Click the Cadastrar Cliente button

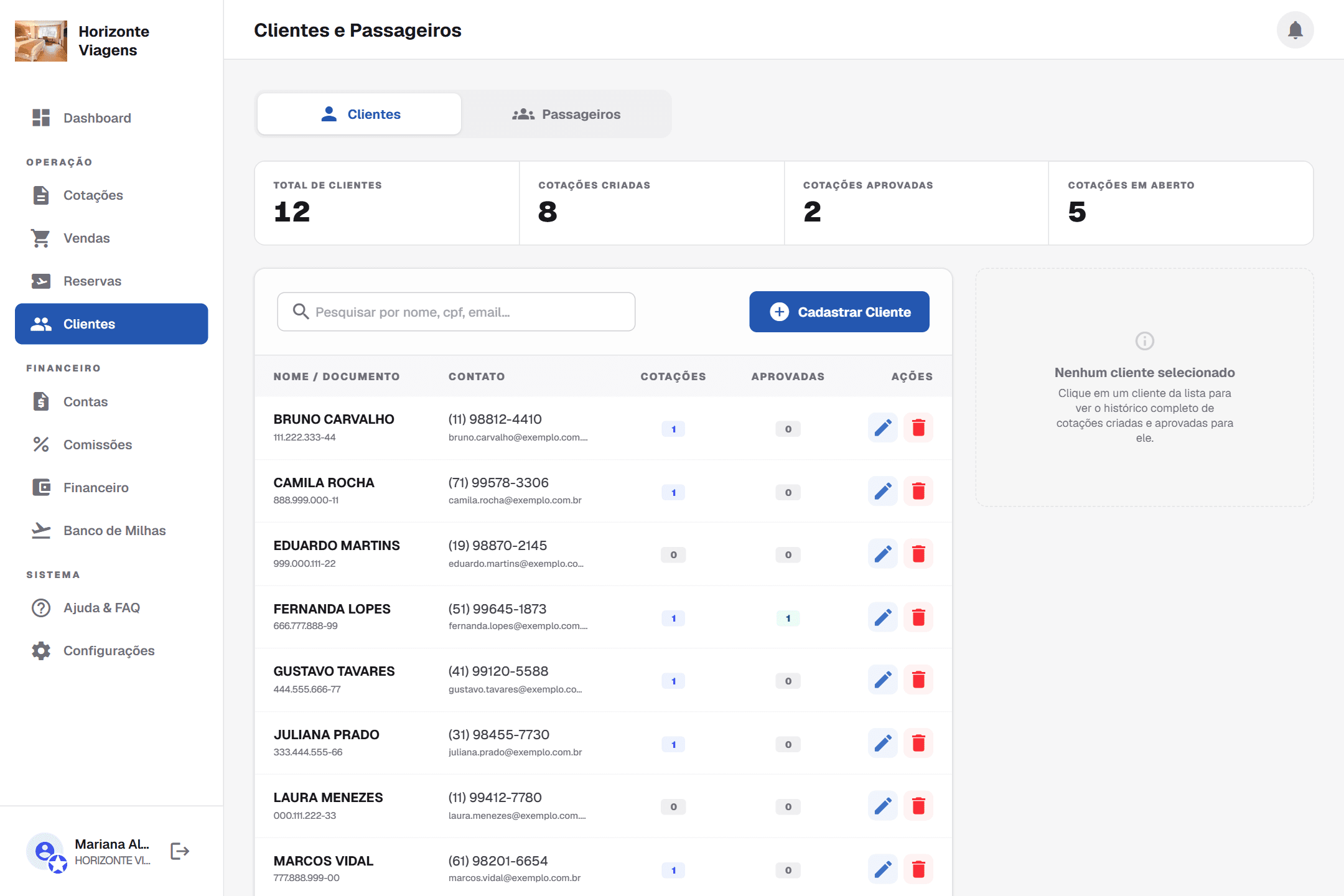[x=839, y=312]
